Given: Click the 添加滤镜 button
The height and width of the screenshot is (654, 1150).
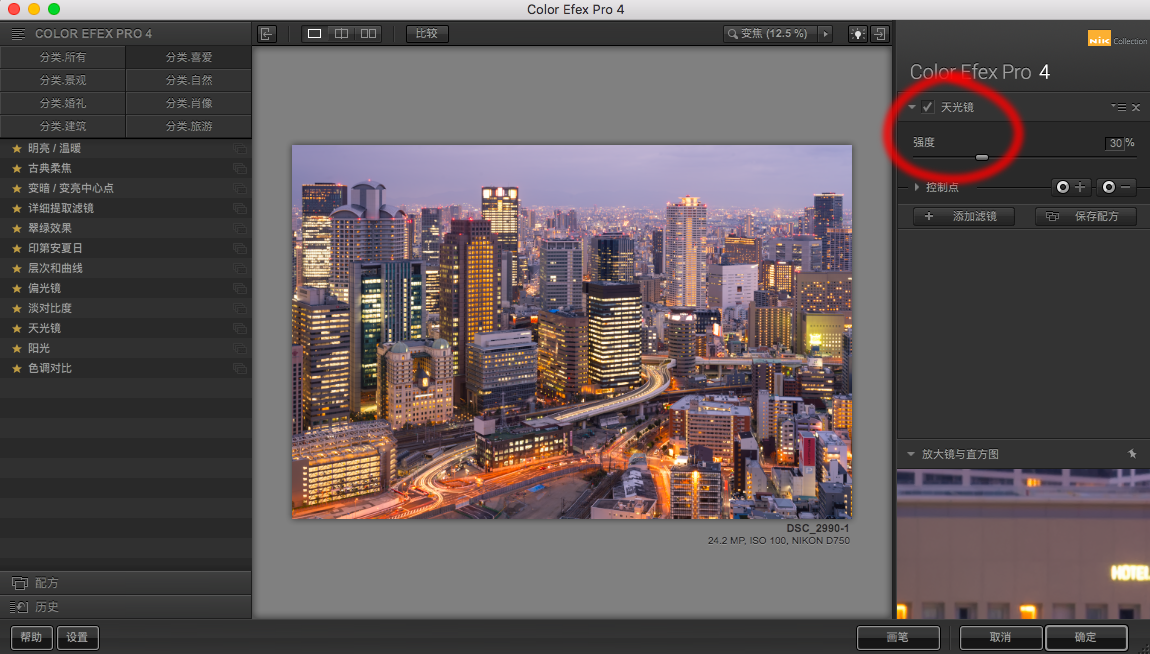Looking at the screenshot, I should 963,216.
